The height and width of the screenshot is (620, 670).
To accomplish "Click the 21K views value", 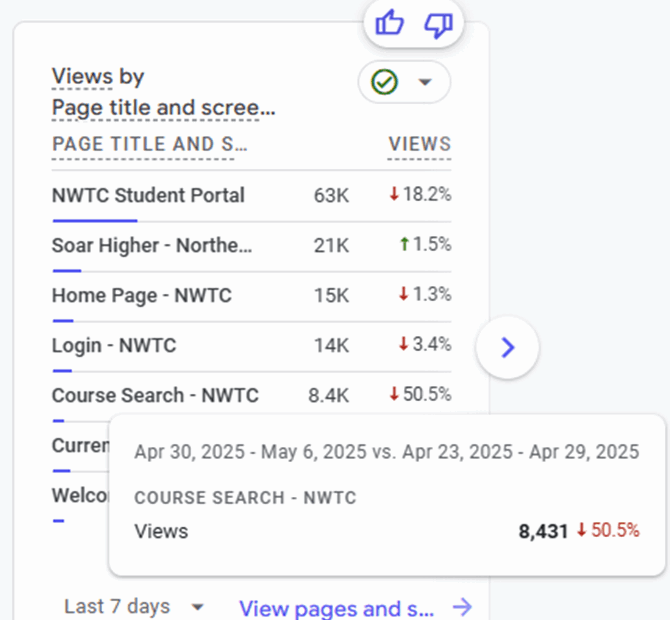I will [x=331, y=246].
